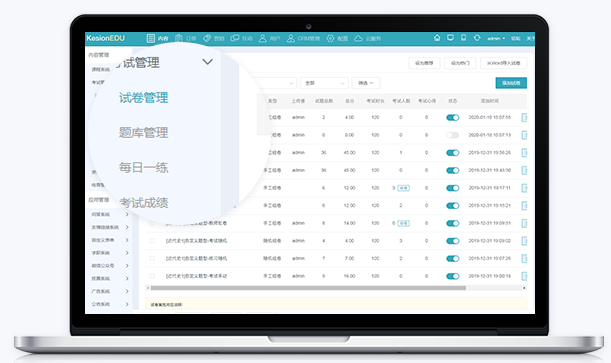Select 题库管理 in the magnified menu
This screenshot has height=363, width=611.
(143, 132)
